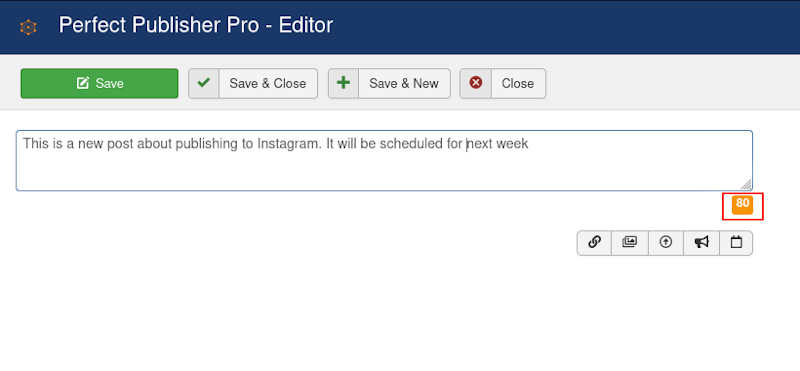Click the red X cancel icon

pyautogui.click(x=476, y=83)
